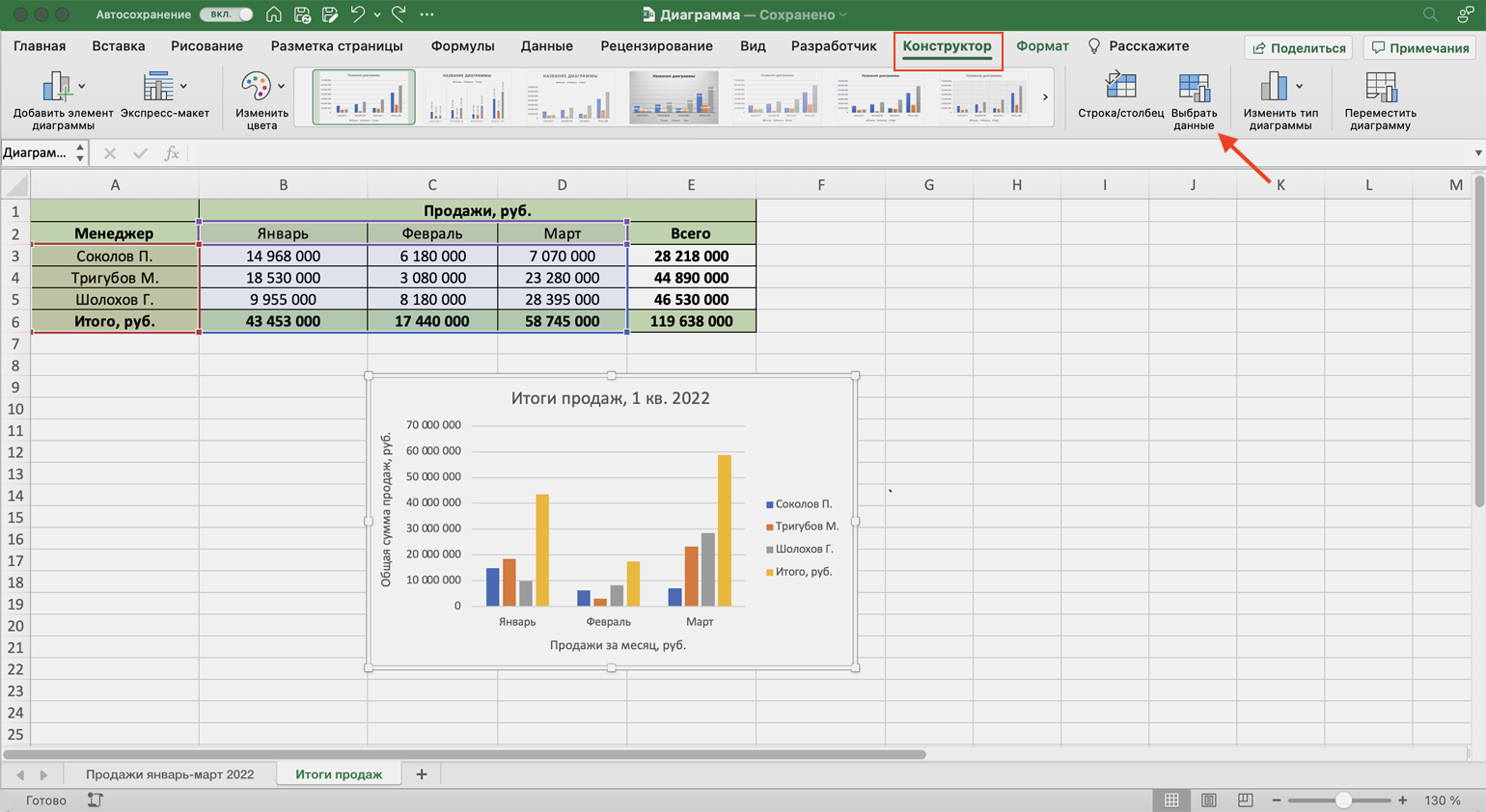Click the zoom slider handle in status bar
Viewport: 1486px width, 812px height.
[1342, 800]
